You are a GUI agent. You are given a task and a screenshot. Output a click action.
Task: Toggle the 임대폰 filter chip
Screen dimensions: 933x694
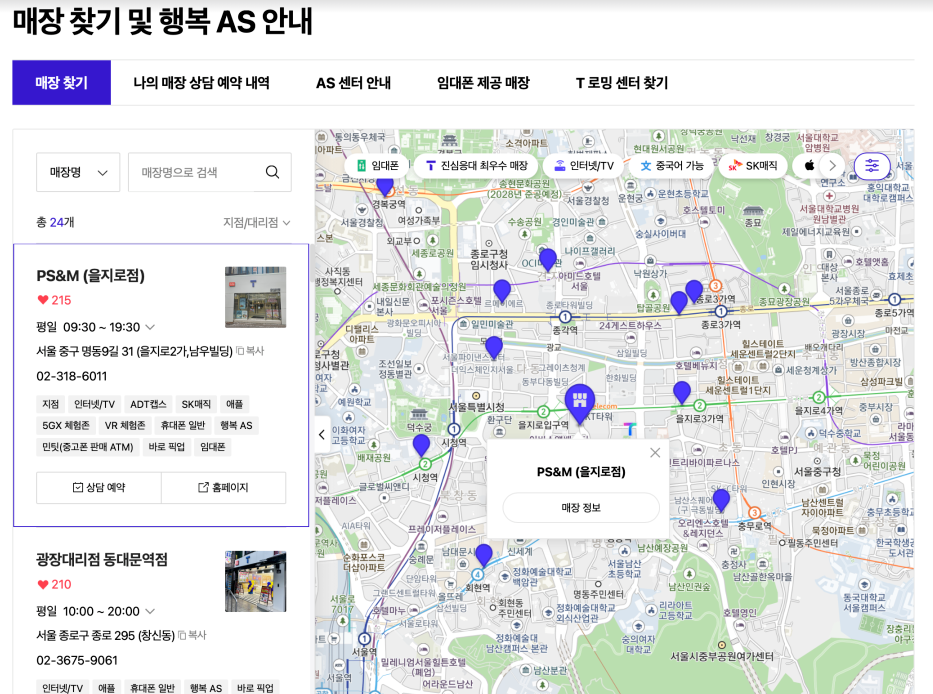tap(378, 165)
